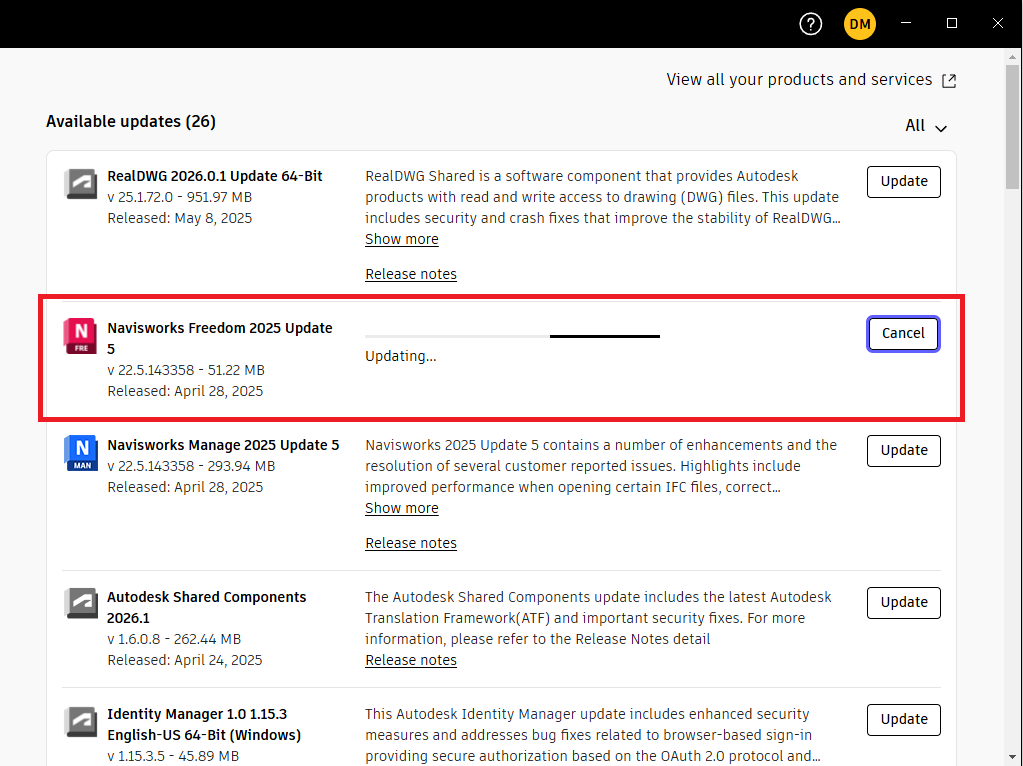1023x766 pixels.
Task: Click the Identity Manager product icon
Action: tap(80, 721)
